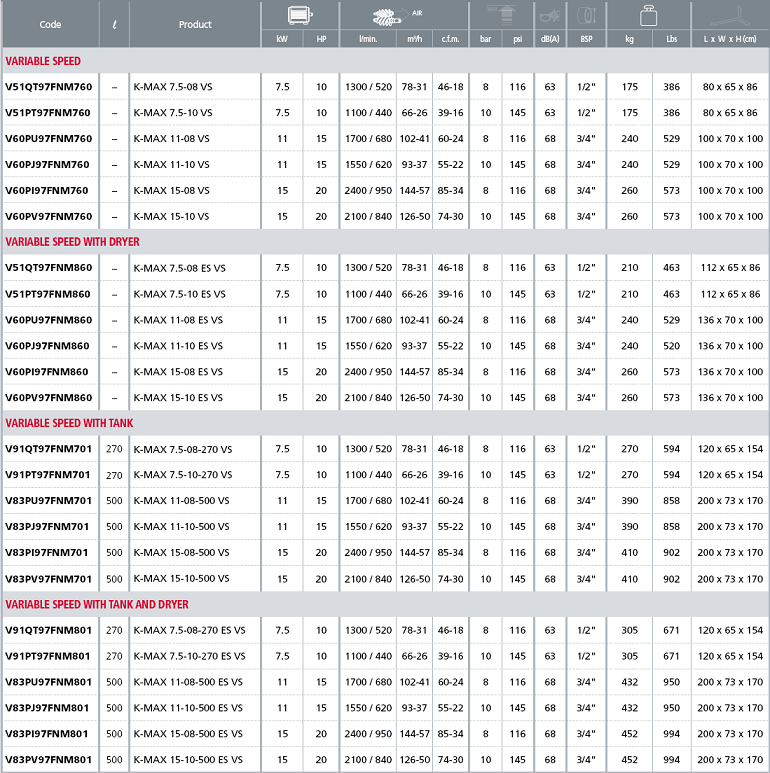
Task: Click the 'VARIABLE SPEED WITH DRYER' section heading
Action: tap(72, 242)
